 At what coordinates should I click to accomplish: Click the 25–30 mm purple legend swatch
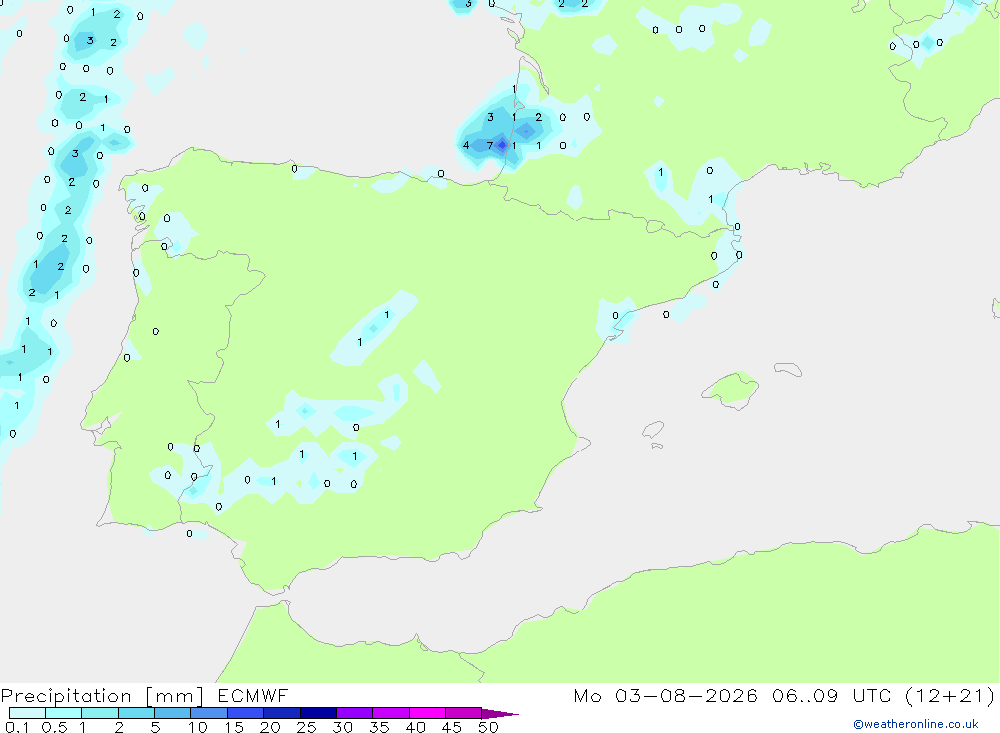click(x=318, y=713)
